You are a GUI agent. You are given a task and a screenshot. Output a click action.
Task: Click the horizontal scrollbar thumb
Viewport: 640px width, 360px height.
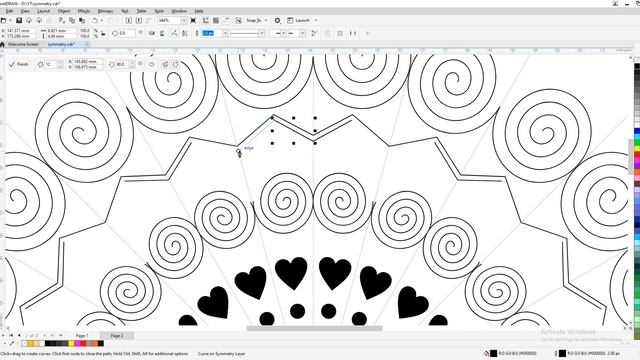pyautogui.click(x=314, y=328)
